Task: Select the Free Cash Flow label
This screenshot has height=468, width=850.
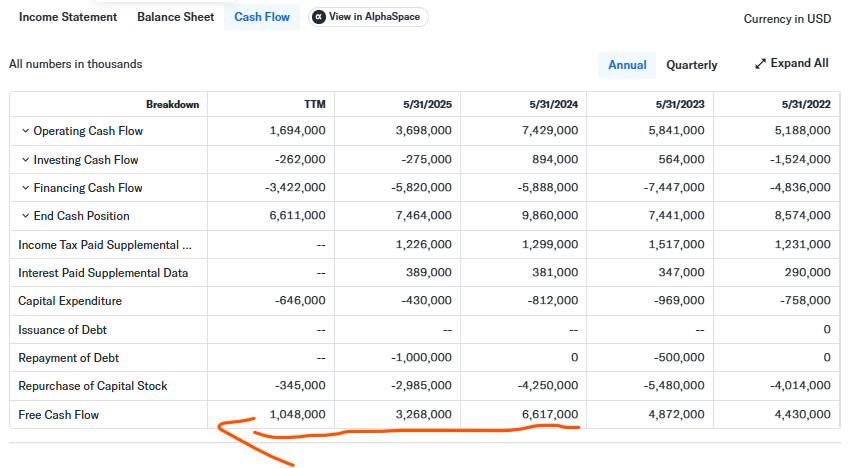Action: click(59, 415)
